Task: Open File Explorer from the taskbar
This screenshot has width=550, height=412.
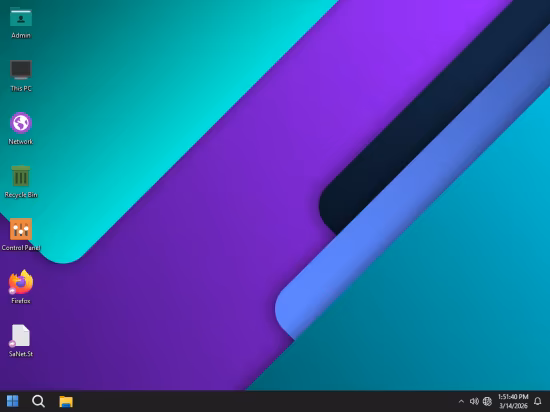Action: coord(66,401)
